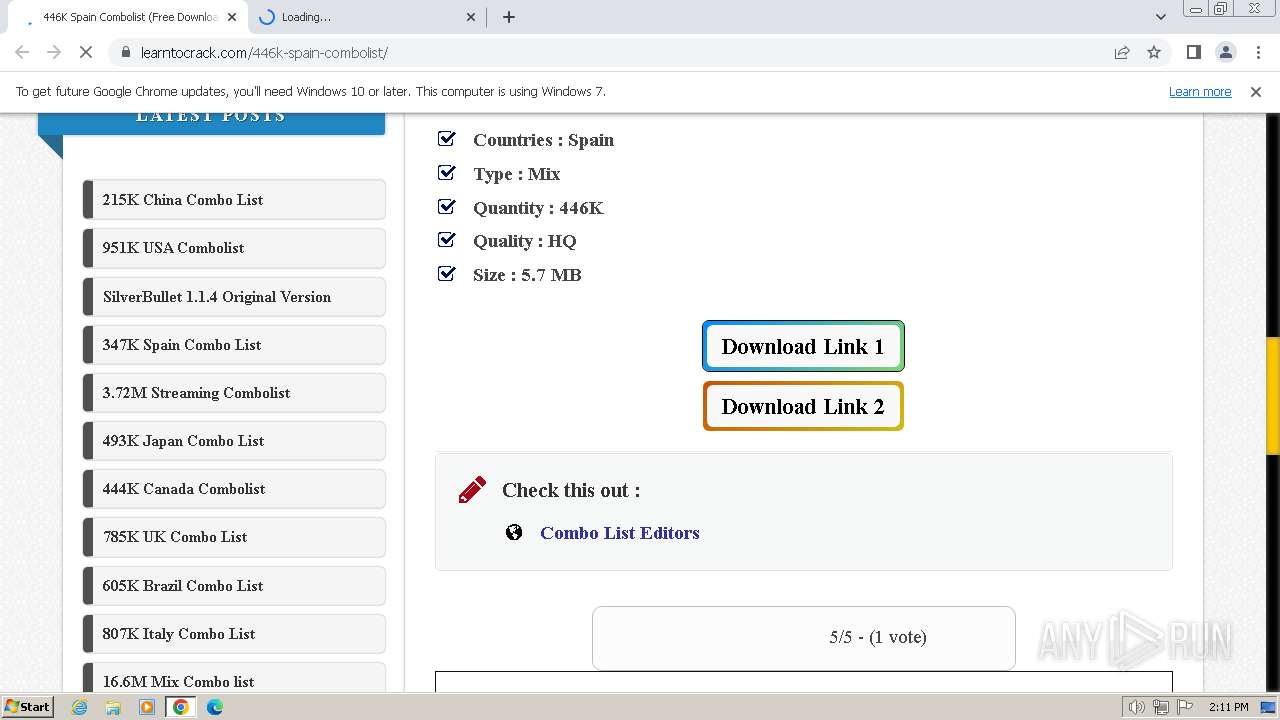The image size is (1280, 720).
Task: Dismiss the Chrome update notification bar
Action: (x=1256, y=91)
